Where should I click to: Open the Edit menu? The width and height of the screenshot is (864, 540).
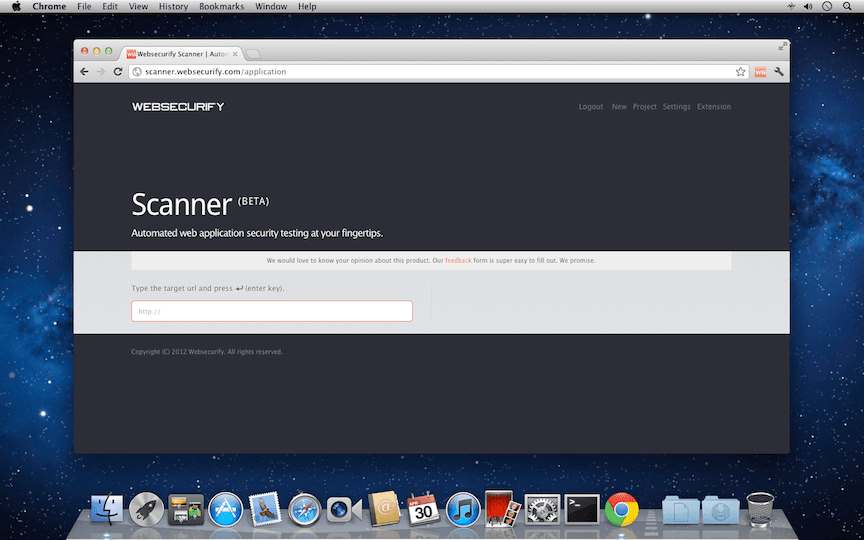click(x=110, y=7)
